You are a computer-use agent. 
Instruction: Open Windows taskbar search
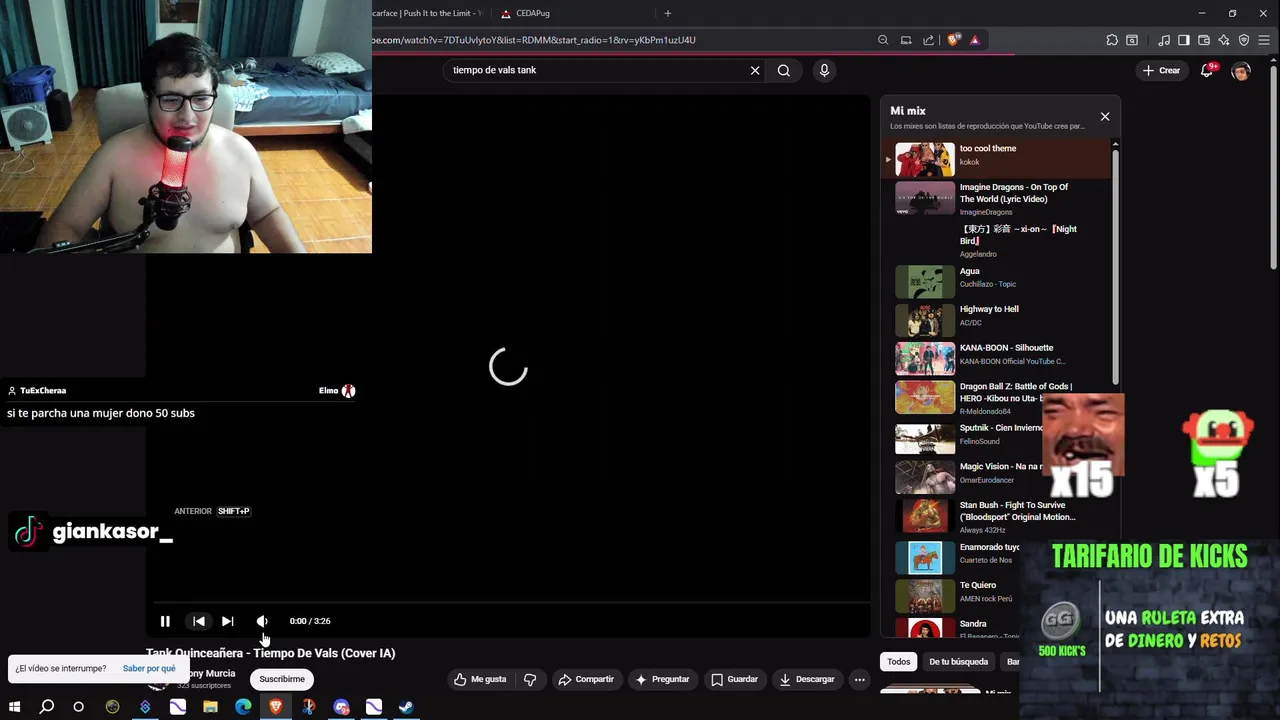pyautogui.click(x=46, y=707)
